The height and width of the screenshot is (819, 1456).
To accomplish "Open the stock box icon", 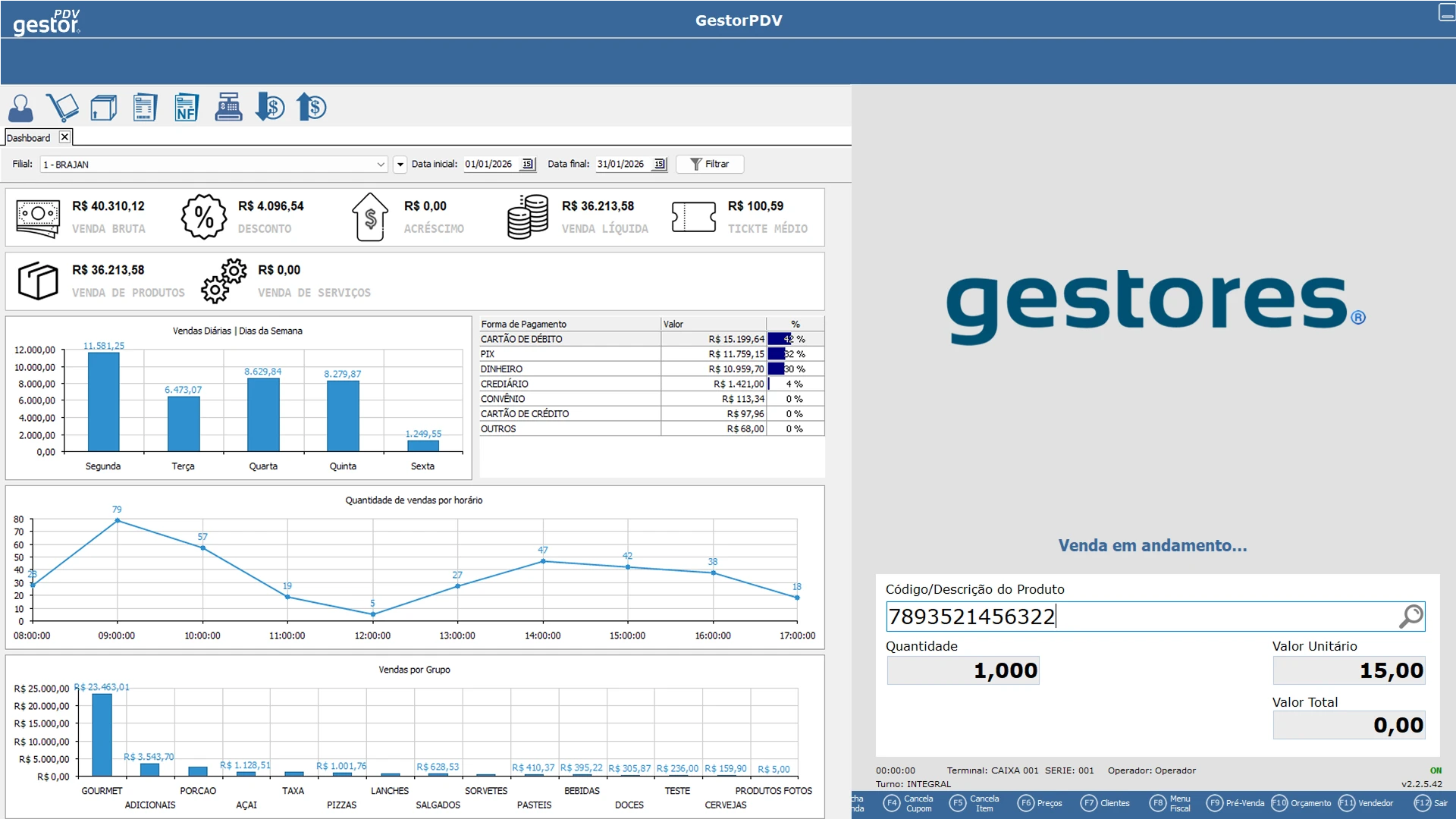I will (104, 108).
